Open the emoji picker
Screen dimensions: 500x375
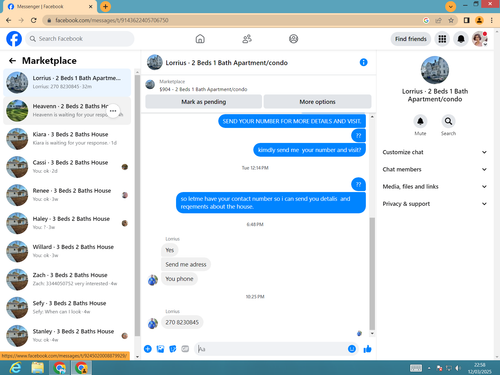352,349
